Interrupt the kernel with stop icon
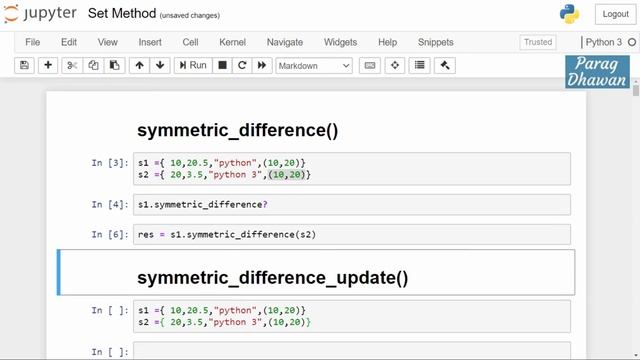Screen dimensions: 640x360 click(x=222, y=65)
